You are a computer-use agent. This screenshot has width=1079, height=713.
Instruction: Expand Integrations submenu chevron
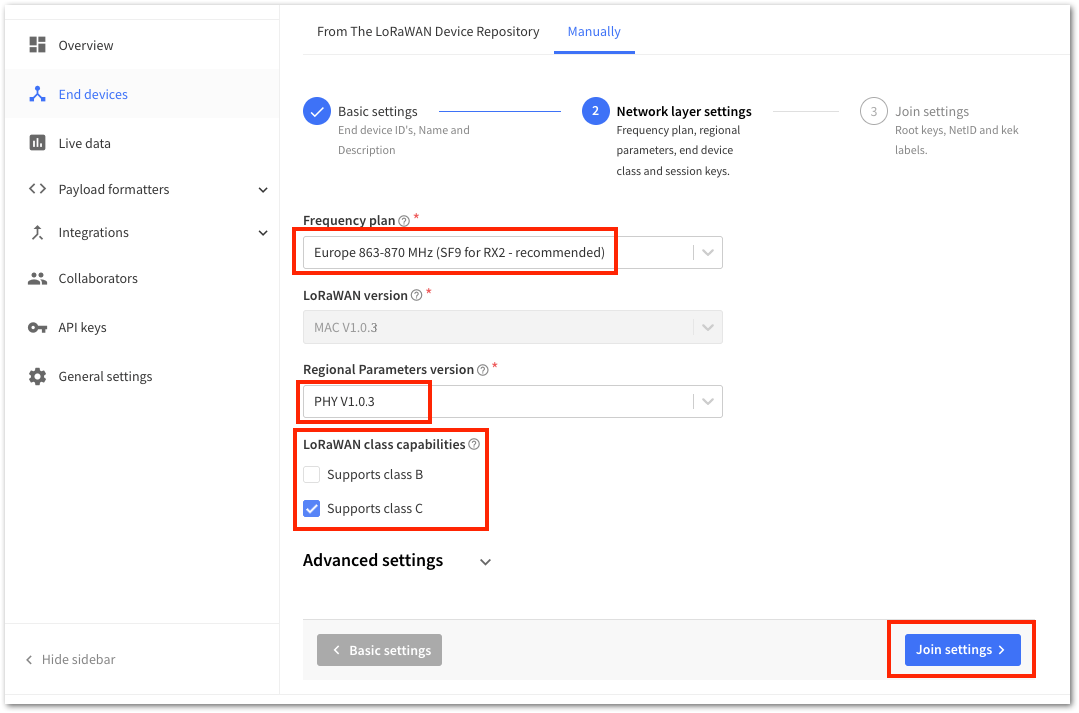pos(263,233)
